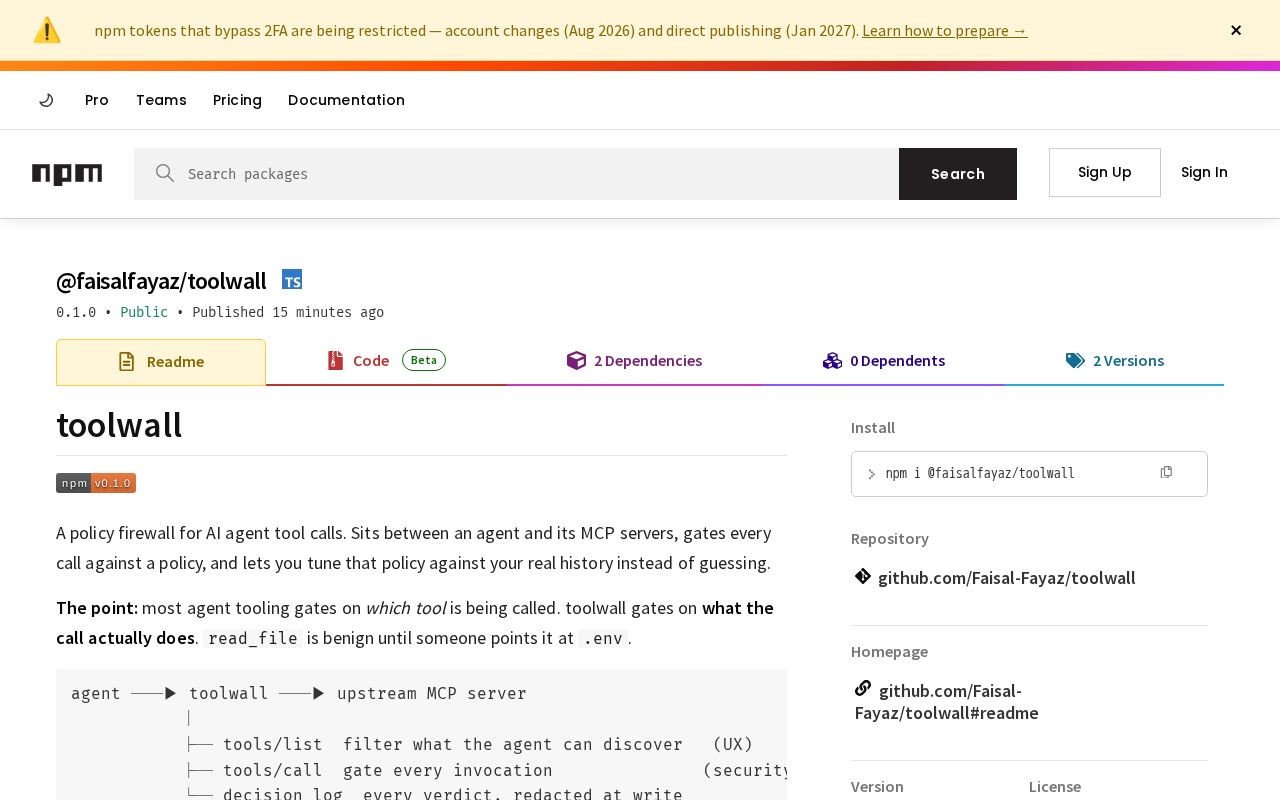Click the inline '.env' code text
This screenshot has width=1280, height=800.
tap(603, 638)
